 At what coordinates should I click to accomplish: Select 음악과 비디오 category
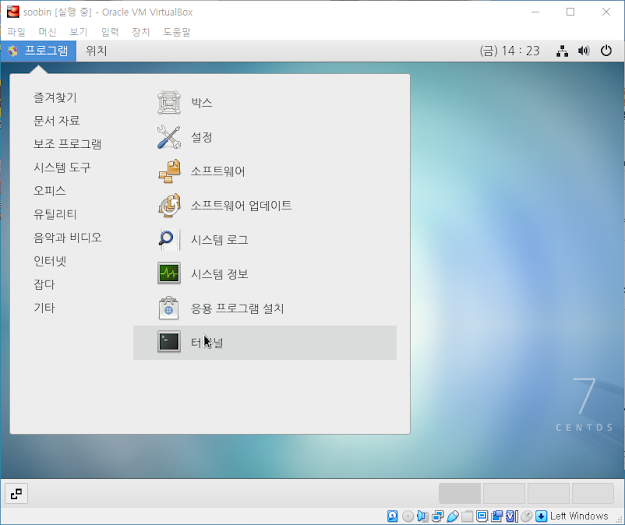coord(67,238)
